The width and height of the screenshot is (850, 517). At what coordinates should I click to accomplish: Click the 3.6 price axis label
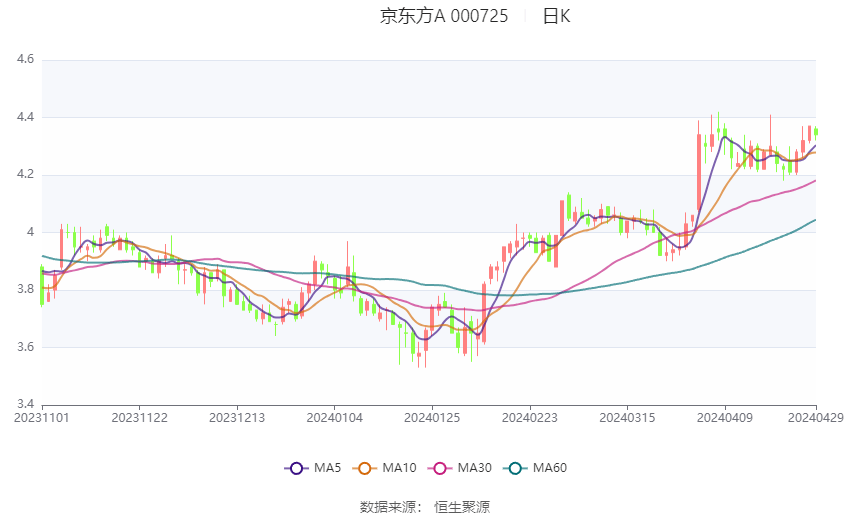(x=25, y=346)
